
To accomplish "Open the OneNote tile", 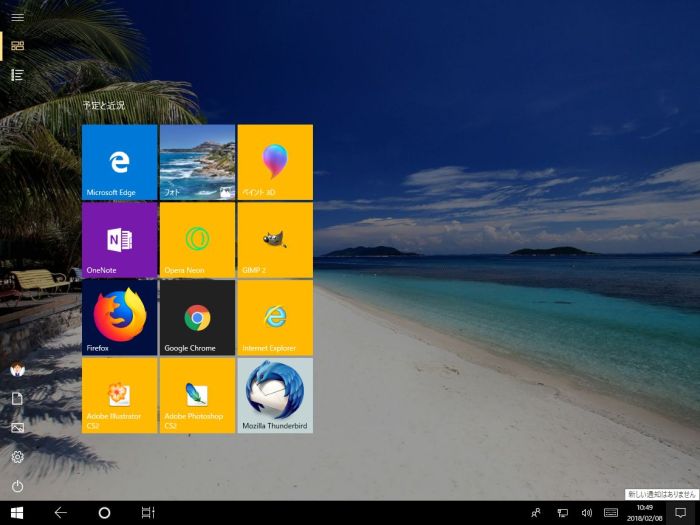I will point(119,240).
